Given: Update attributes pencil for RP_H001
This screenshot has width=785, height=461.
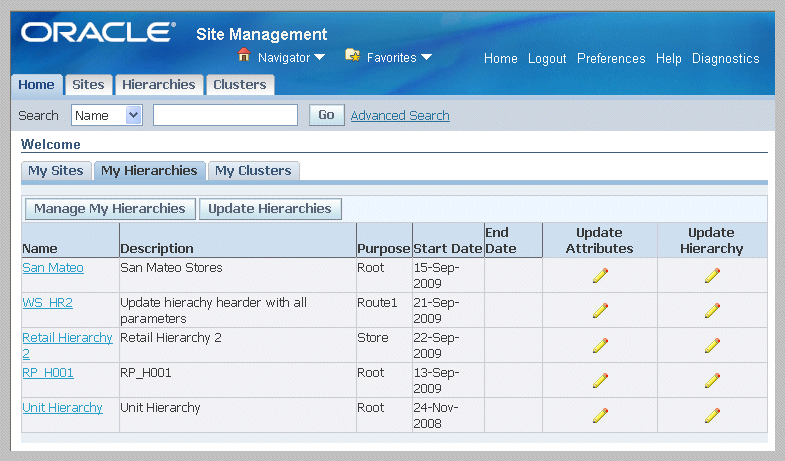Looking at the screenshot, I should [600, 380].
